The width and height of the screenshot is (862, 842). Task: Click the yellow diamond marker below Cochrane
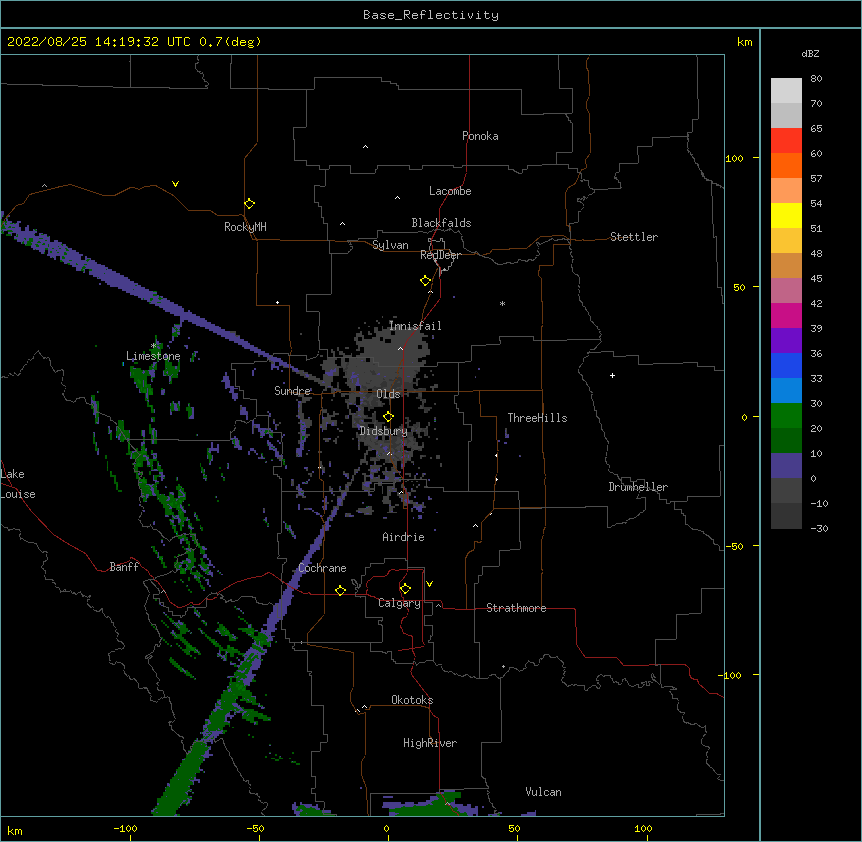tap(340, 590)
